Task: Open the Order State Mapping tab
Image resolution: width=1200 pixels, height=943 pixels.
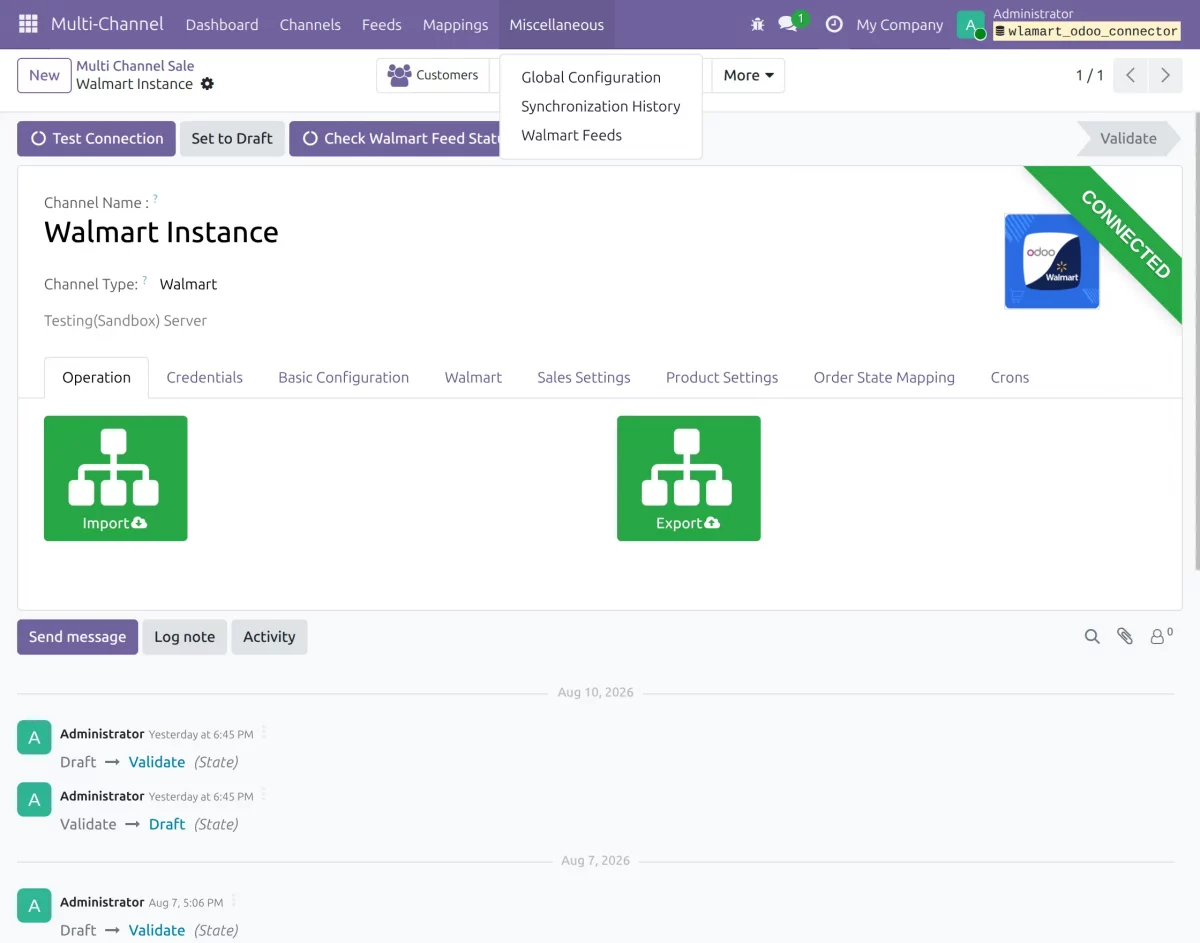Action: coord(884,377)
